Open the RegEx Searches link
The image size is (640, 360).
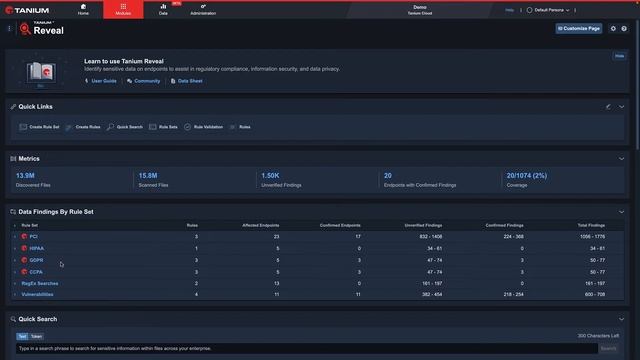[40, 283]
